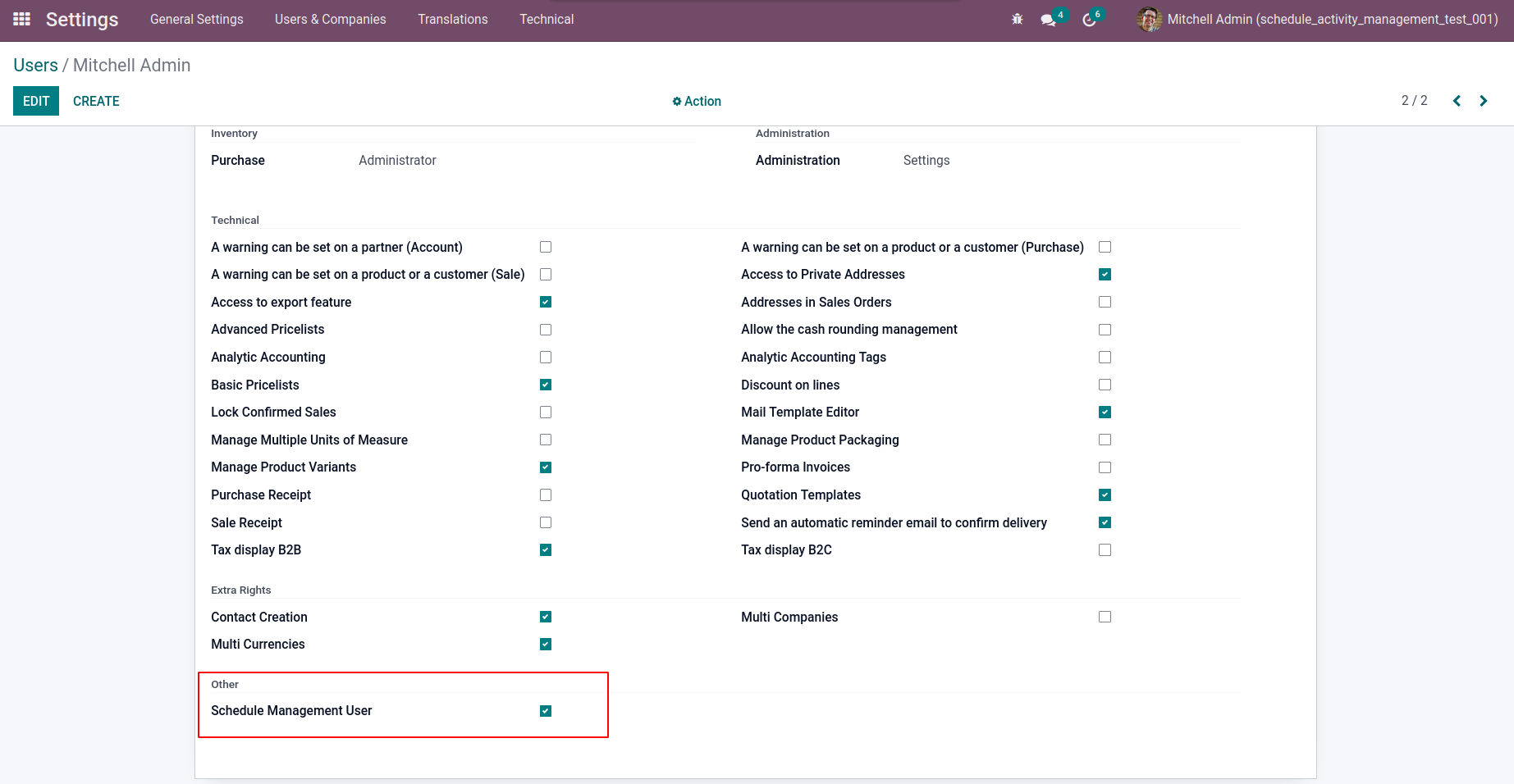The width and height of the screenshot is (1514, 784).
Task: Open General Settings menu
Action: tap(196, 19)
